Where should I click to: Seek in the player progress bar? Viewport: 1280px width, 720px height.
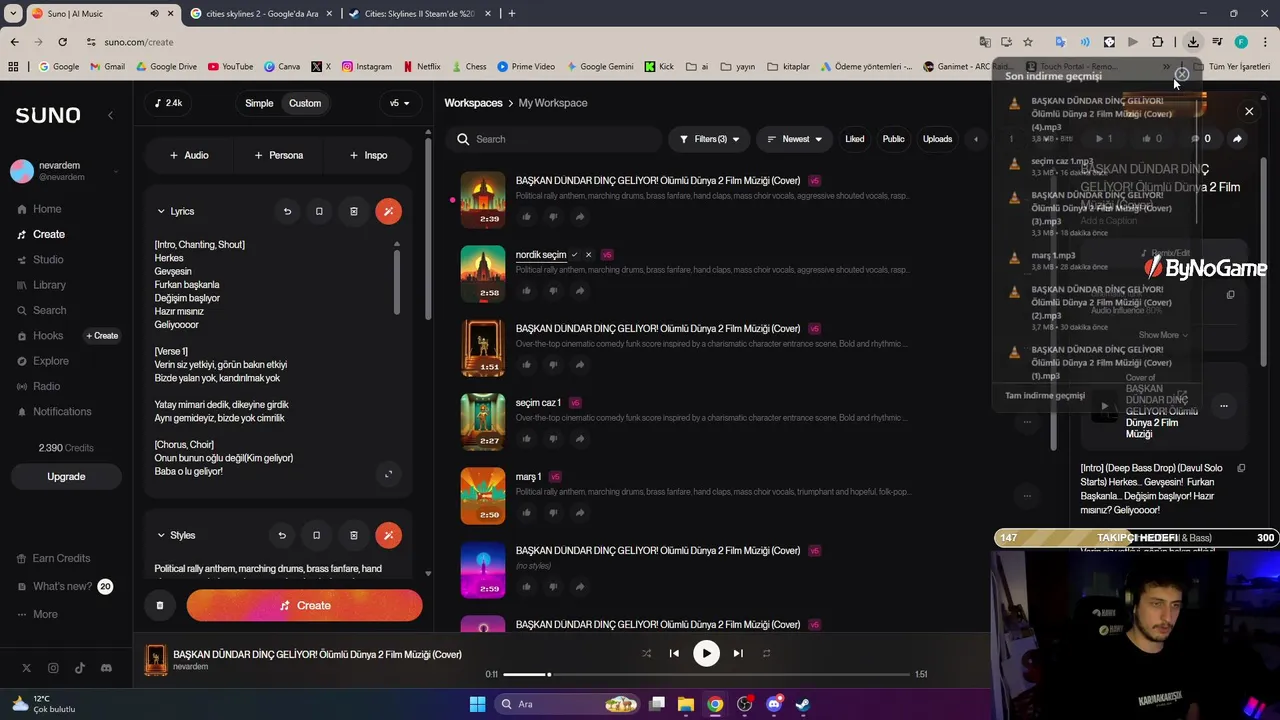click(x=706, y=674)
